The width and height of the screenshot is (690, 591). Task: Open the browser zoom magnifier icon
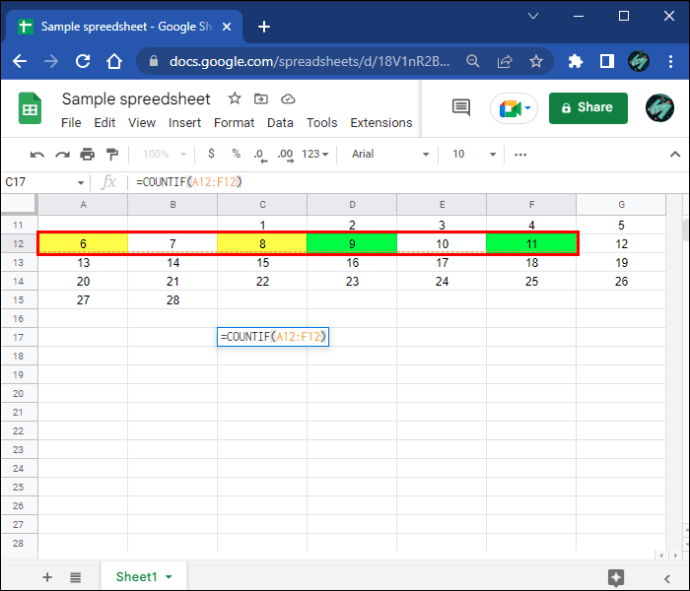[x=473, y=61]
